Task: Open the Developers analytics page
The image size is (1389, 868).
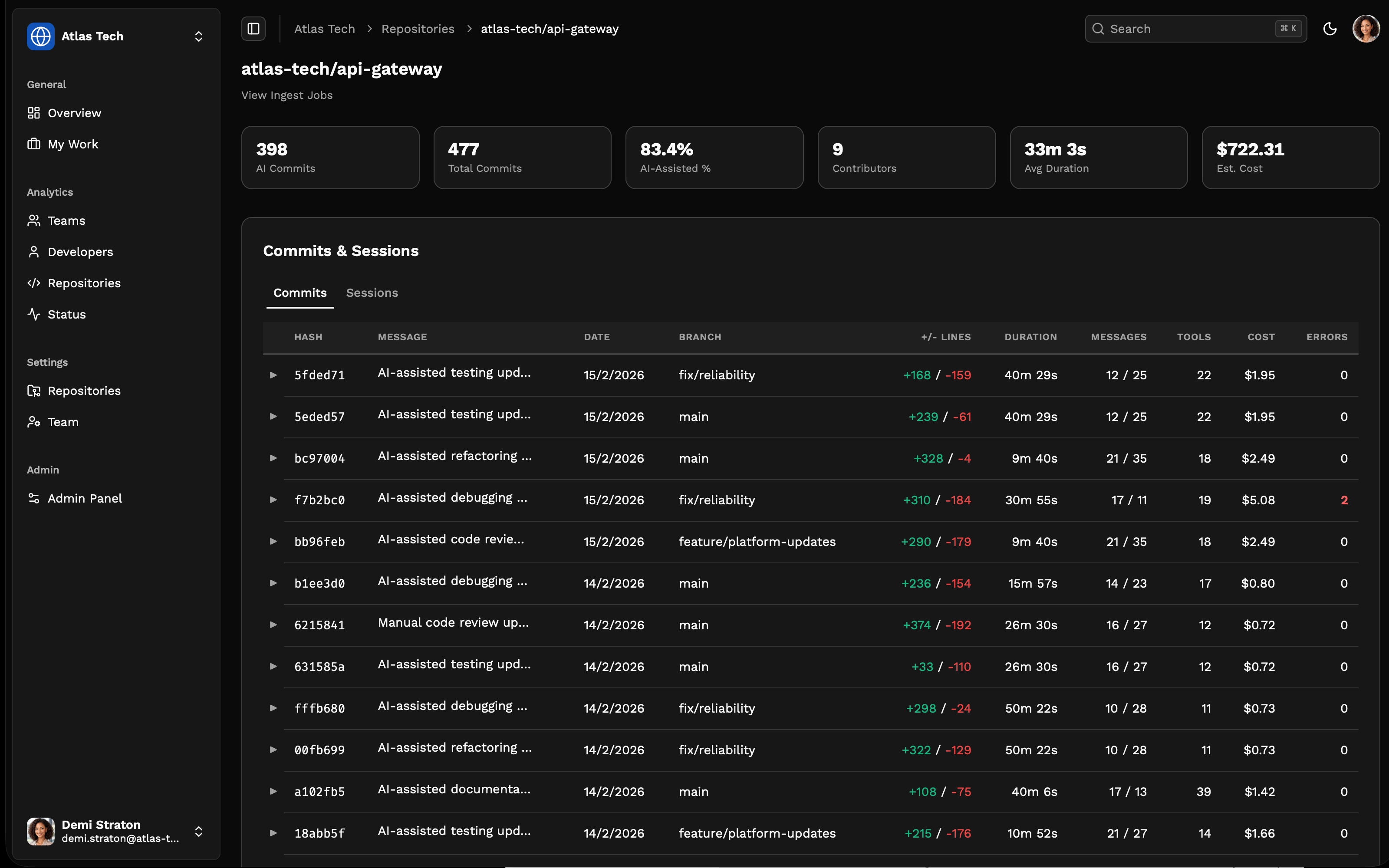Action: (80, 251)
